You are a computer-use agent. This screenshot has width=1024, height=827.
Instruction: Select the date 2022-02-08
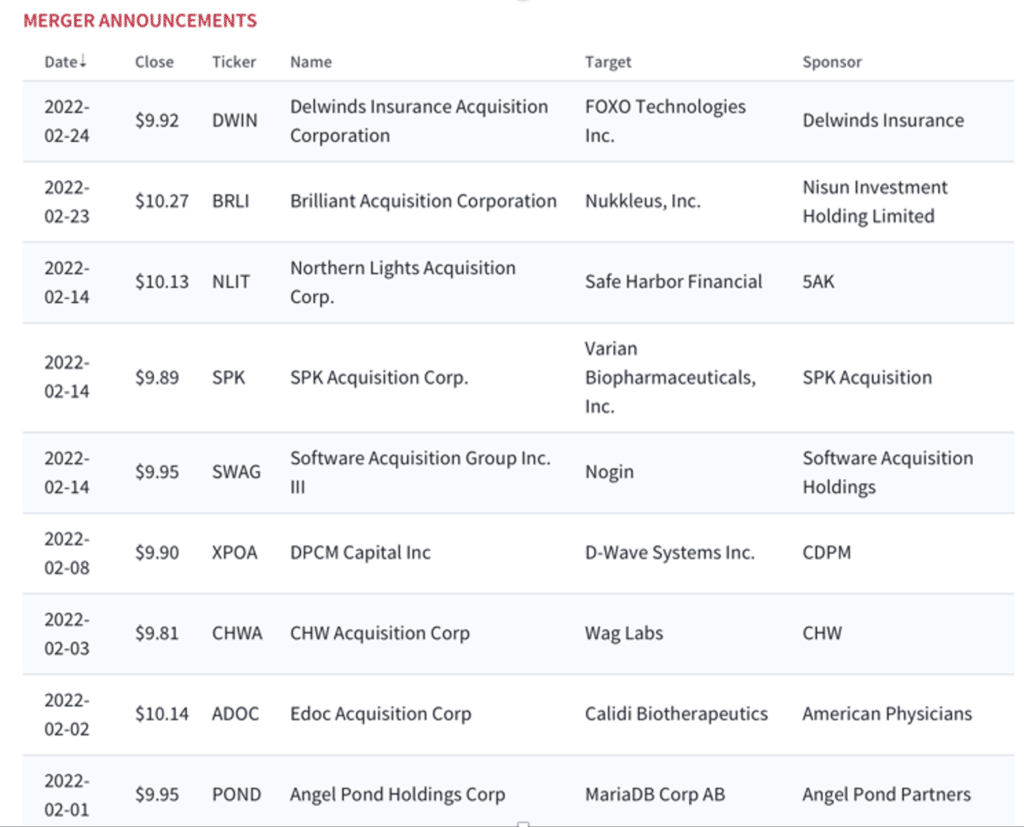click(x=67, y=553)
